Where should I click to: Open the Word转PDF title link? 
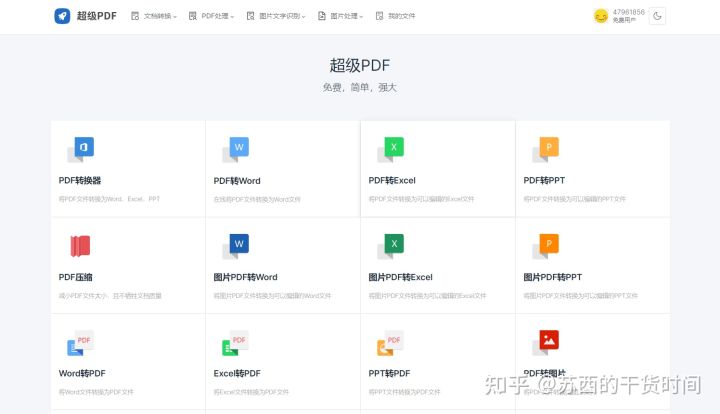(82, 374)
